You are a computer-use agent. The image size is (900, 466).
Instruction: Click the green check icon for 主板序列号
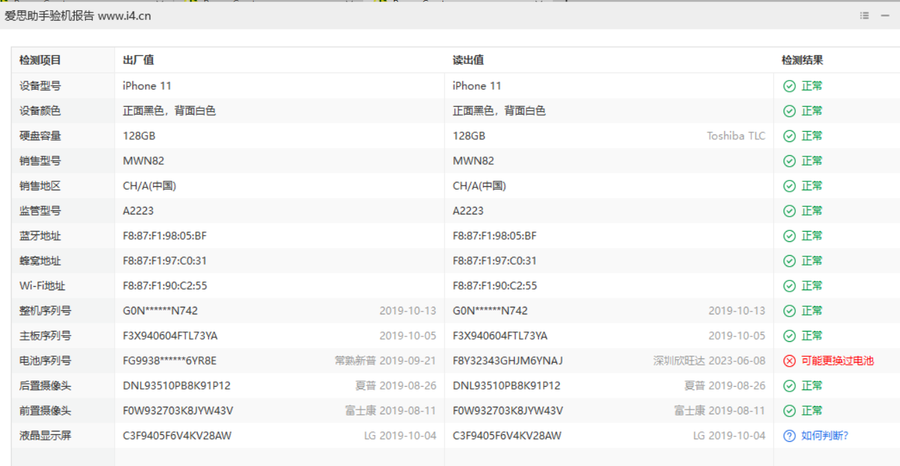point(789,336)
